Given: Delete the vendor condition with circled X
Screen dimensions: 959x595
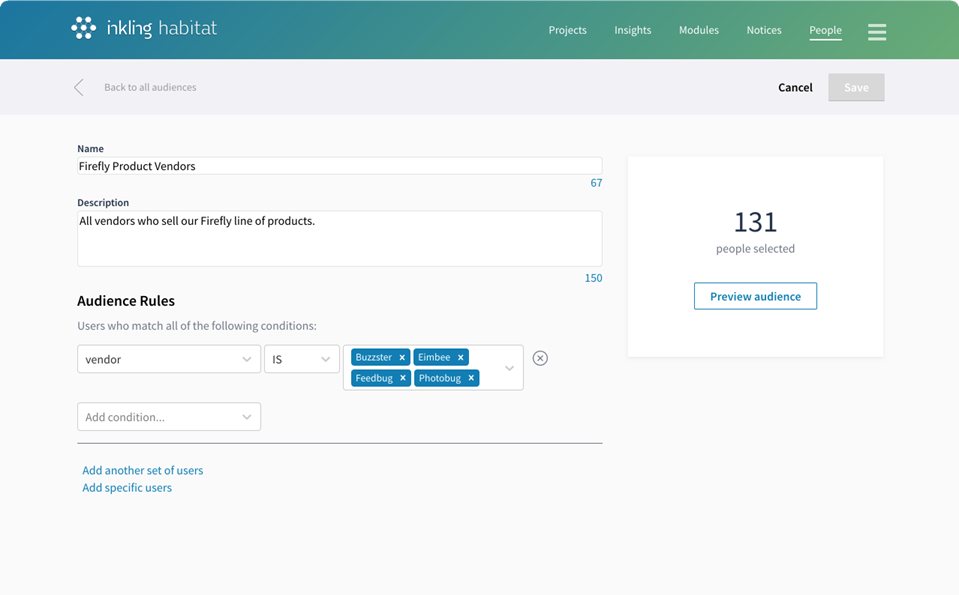Looking at the screenshot, I should (x=540, y=358).
